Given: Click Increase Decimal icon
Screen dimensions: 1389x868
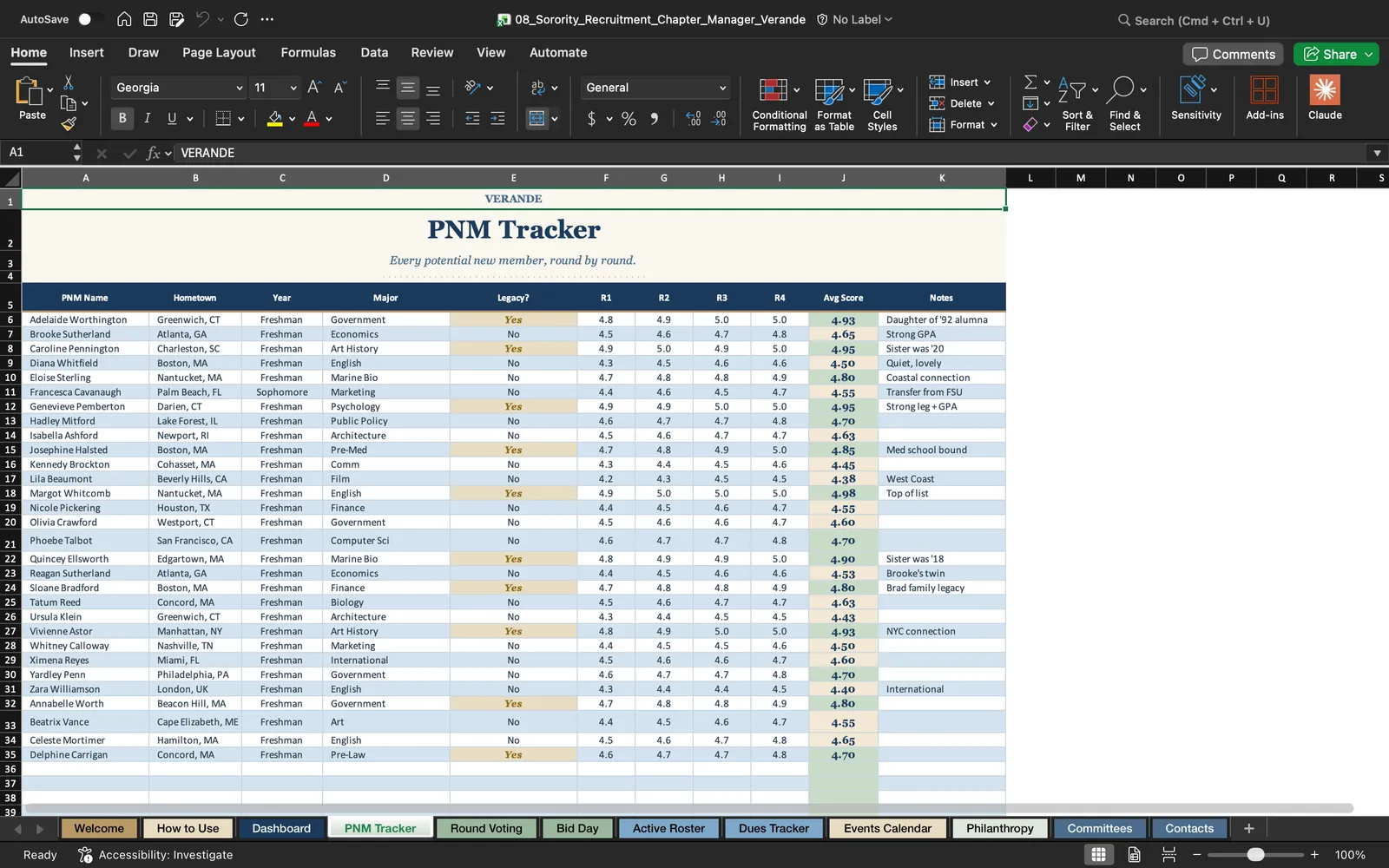Looking at the screenshot, I should [x=693, y=118].
